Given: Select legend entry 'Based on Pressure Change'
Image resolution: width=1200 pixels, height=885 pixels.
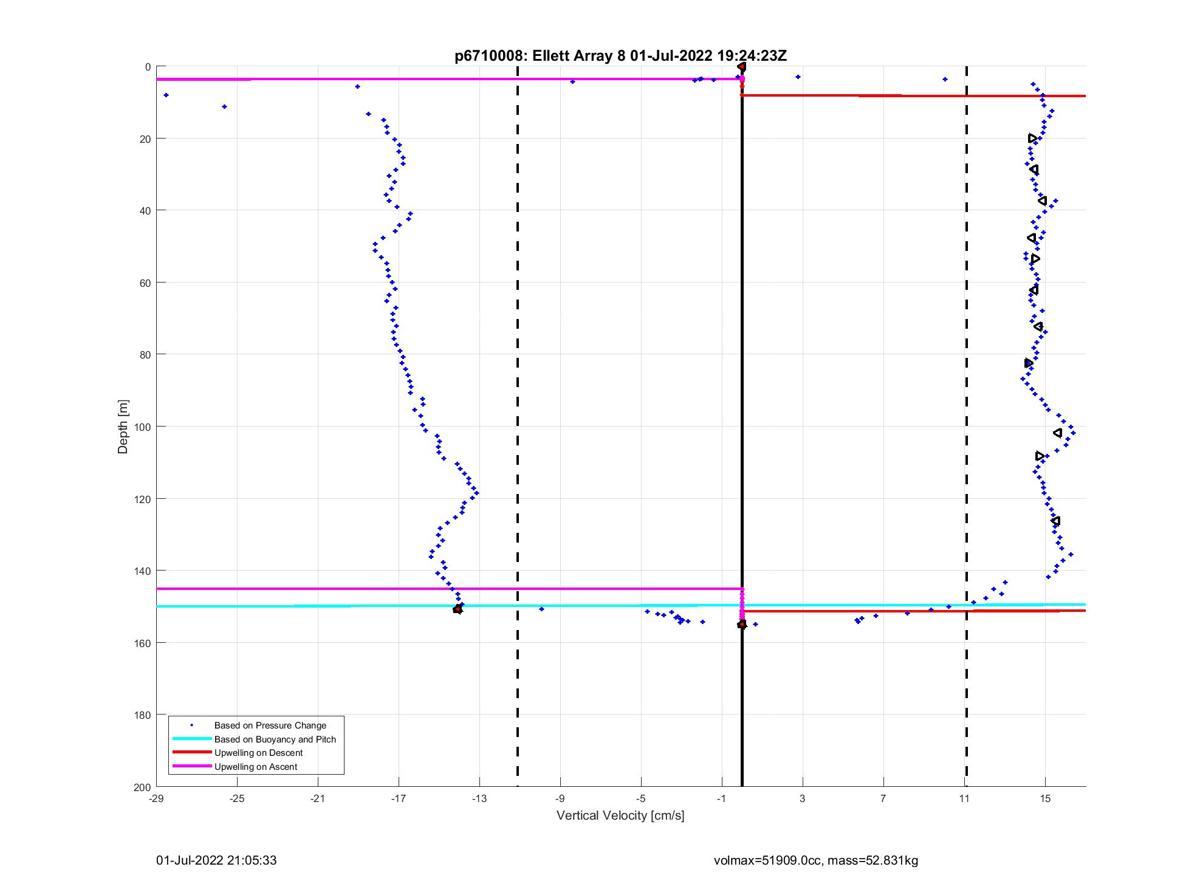Looking at the screenshot, I should coord(270,725).
